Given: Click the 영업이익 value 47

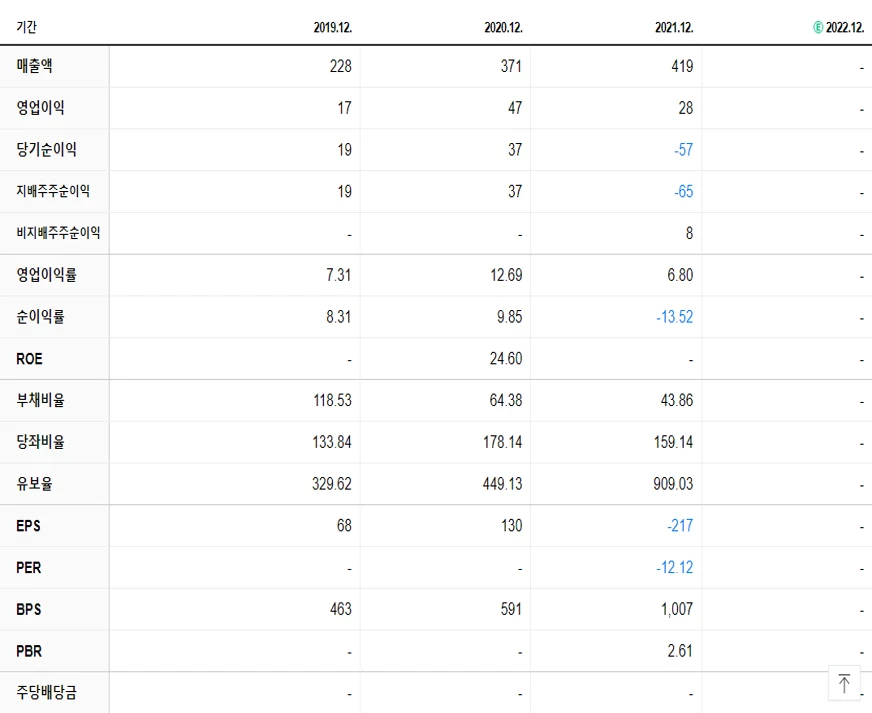Looking at the screenshot, I should 515,108.
